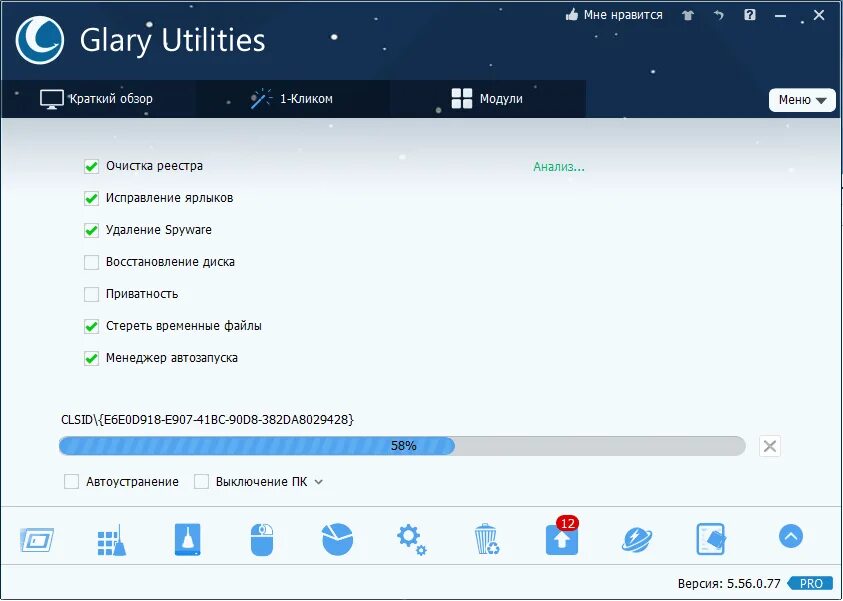The image size is (843, 601).
Task: Enable the 'Автоустранение' checkbox
Action: 72,482
